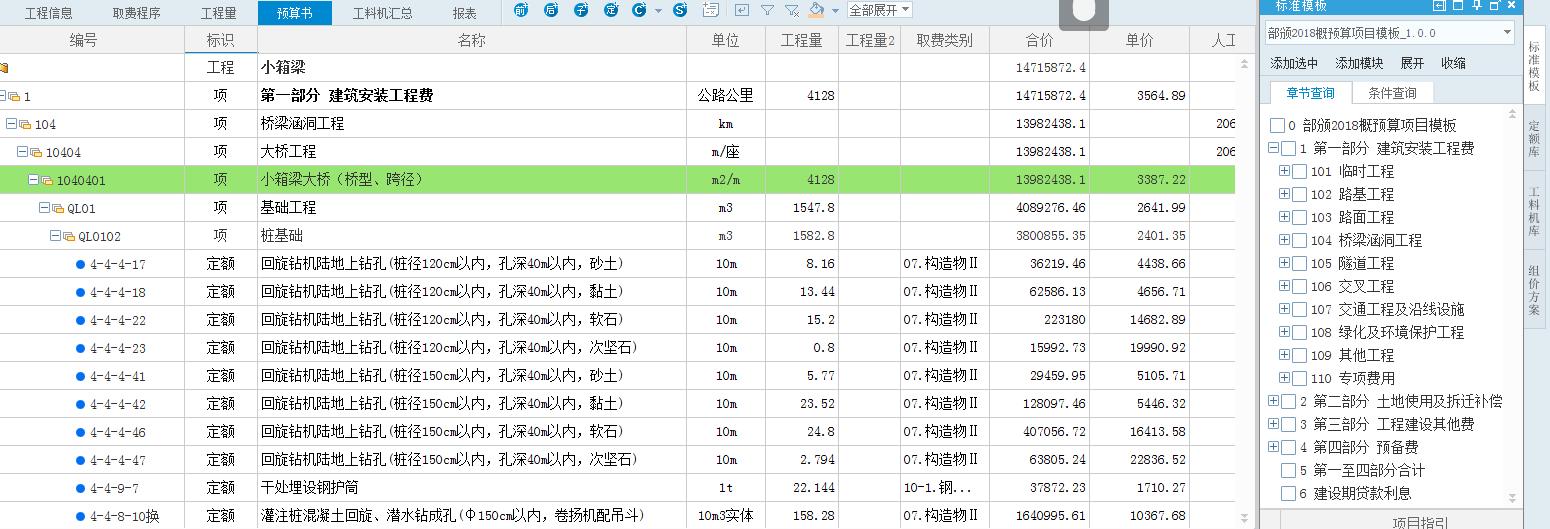
Task: Close the 标准模板 panel
Action: [x=1512, y=5]
